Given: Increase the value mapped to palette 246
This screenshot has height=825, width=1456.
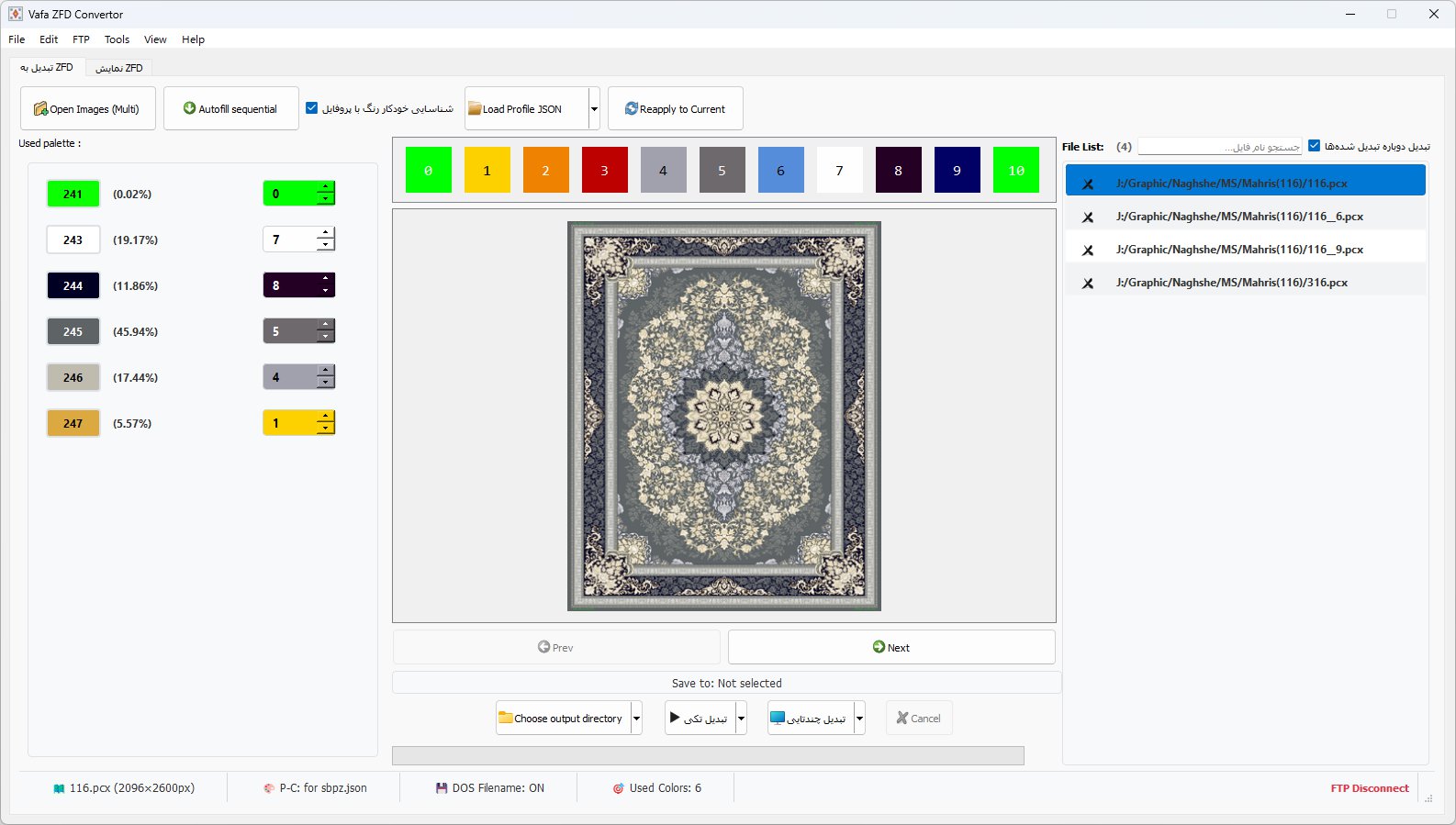Looking at the screenshot, I should coord(325,372).
